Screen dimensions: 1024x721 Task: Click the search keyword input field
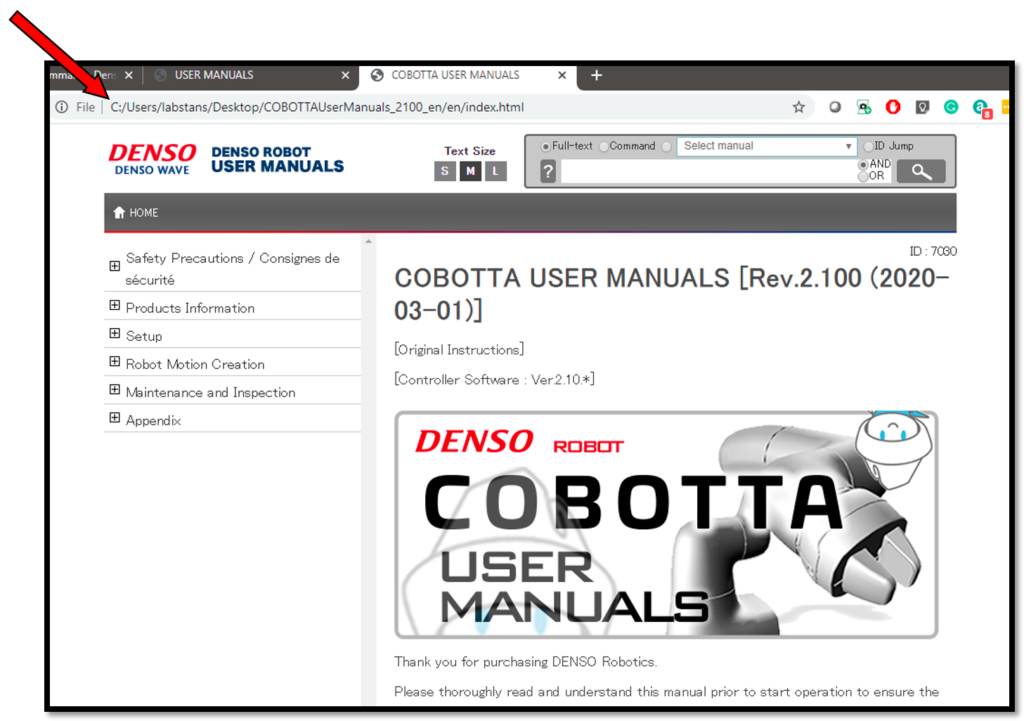(709, 172)
